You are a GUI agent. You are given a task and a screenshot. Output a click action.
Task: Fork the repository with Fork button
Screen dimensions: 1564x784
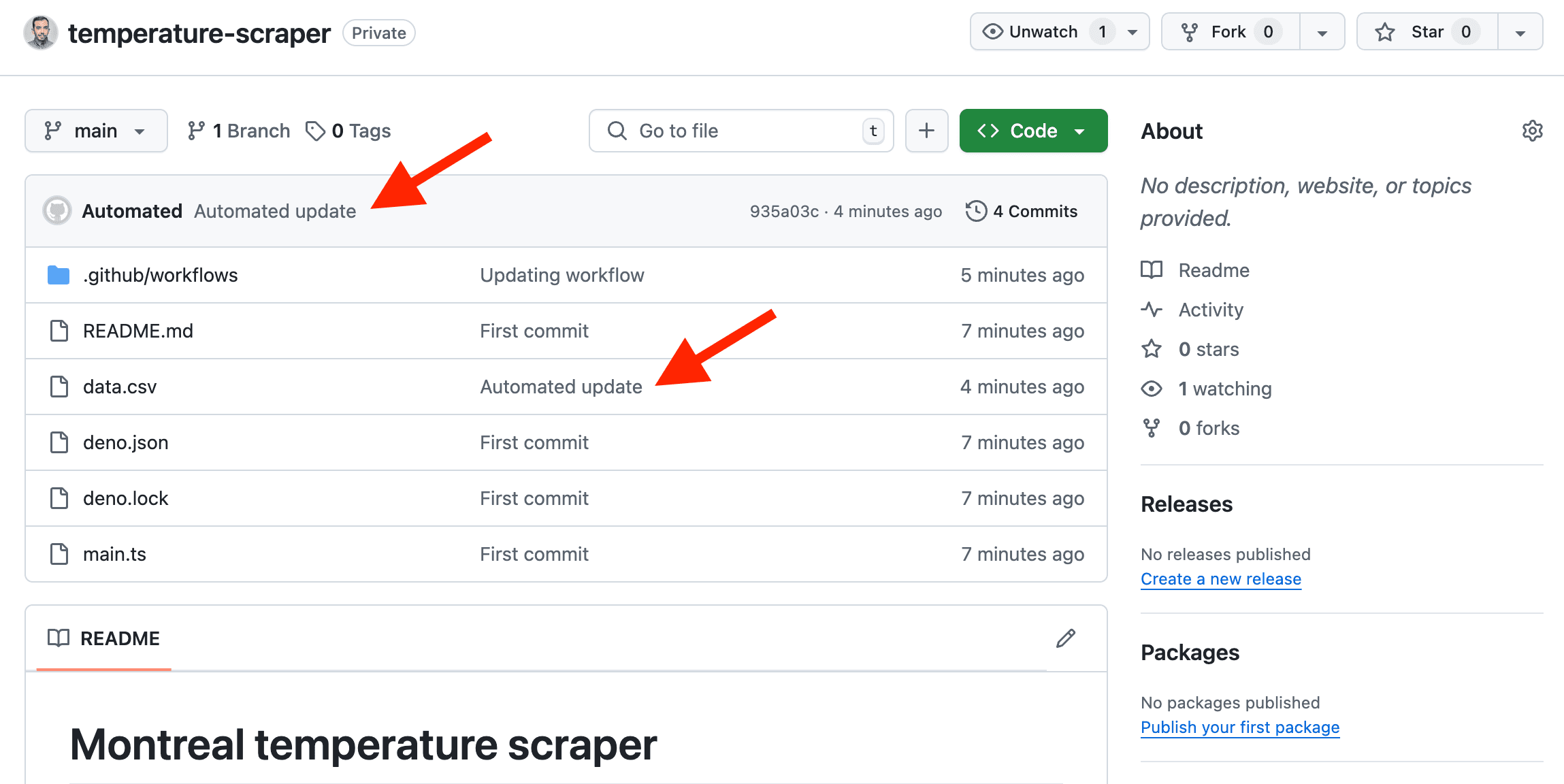click(1229, 32)
